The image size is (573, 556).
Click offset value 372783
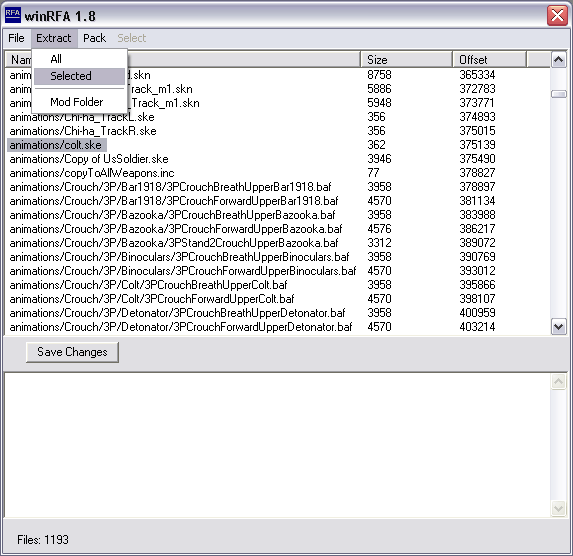(x=477, y=89)
